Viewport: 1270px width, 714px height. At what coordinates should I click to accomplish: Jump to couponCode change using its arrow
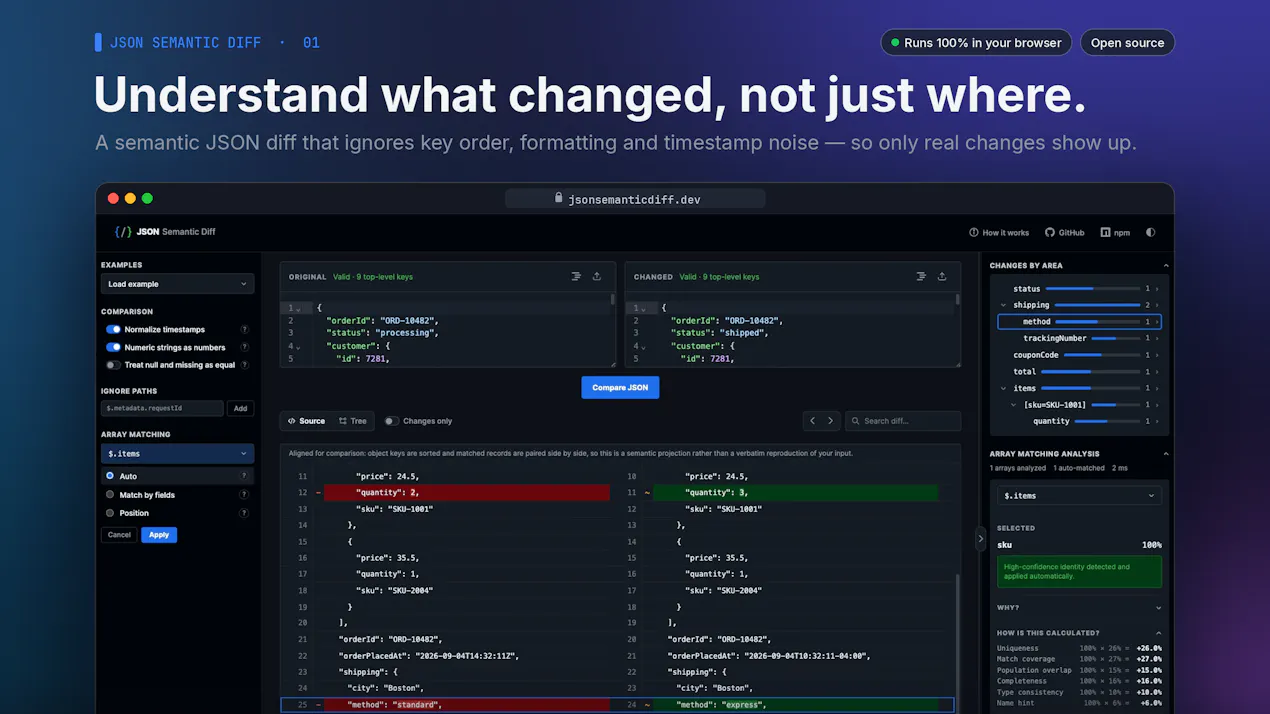1157,355
